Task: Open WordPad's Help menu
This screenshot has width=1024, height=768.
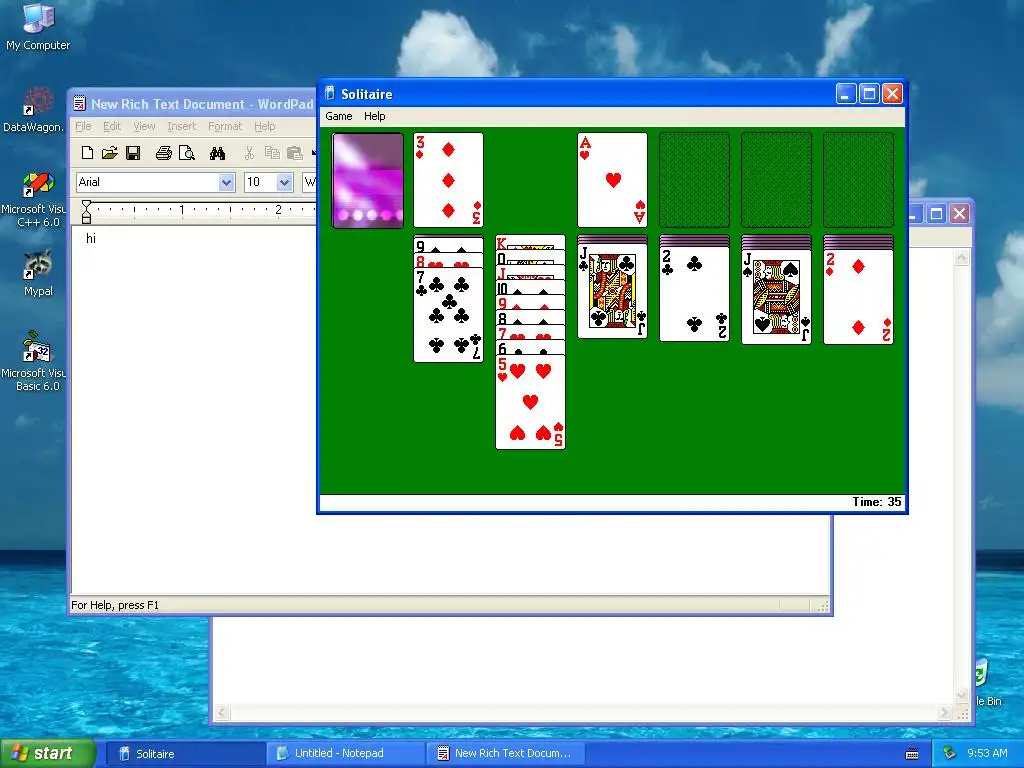Action: (x=264, y=126)
